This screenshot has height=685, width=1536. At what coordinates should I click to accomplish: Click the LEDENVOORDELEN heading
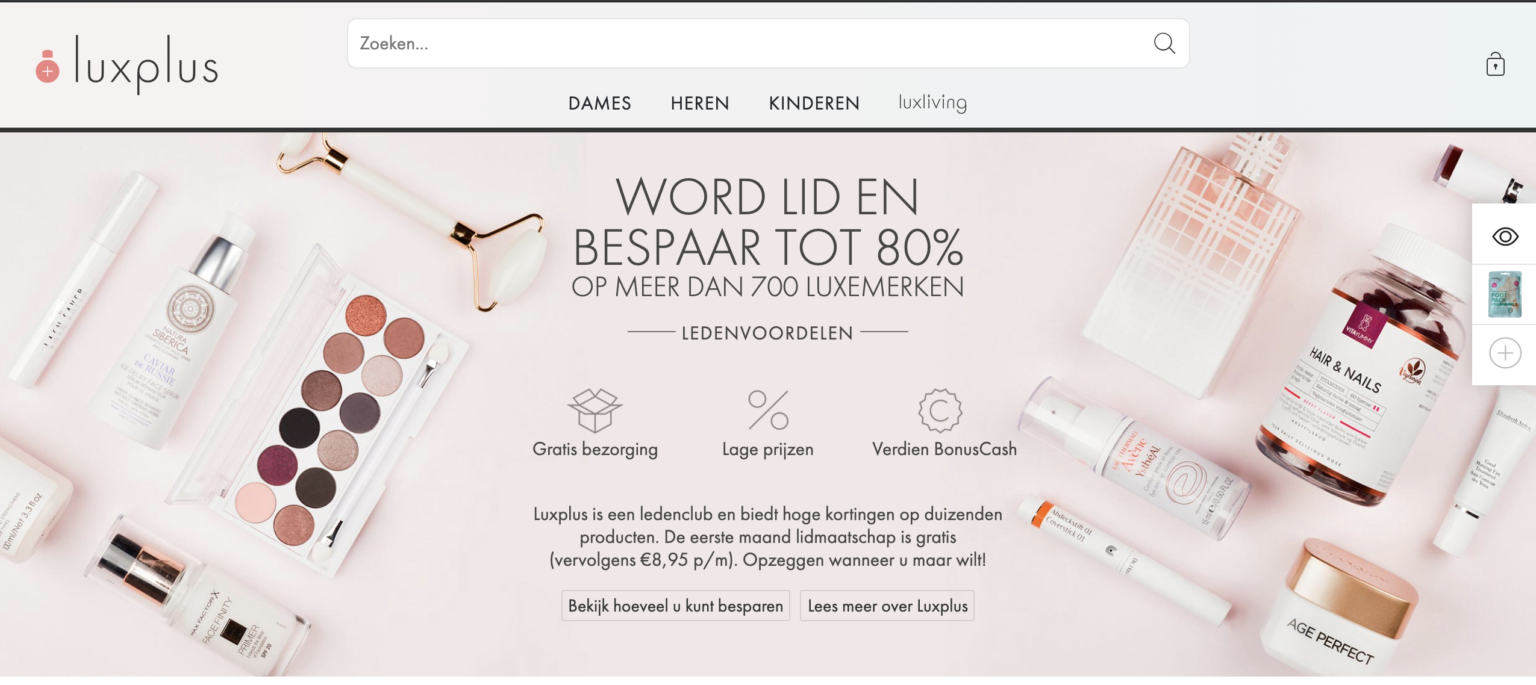[768, 332]
